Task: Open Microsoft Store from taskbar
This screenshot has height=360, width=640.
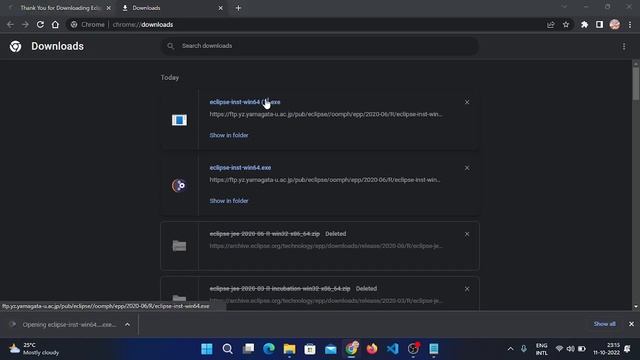Action: [x=310, y=349]
